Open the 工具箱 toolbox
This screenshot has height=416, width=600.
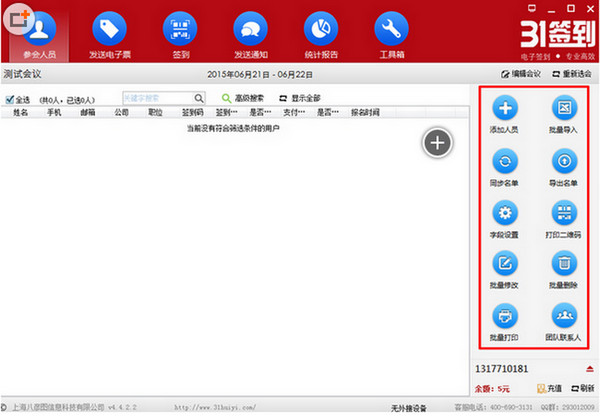pyautogui.click(x=391, y=35)
